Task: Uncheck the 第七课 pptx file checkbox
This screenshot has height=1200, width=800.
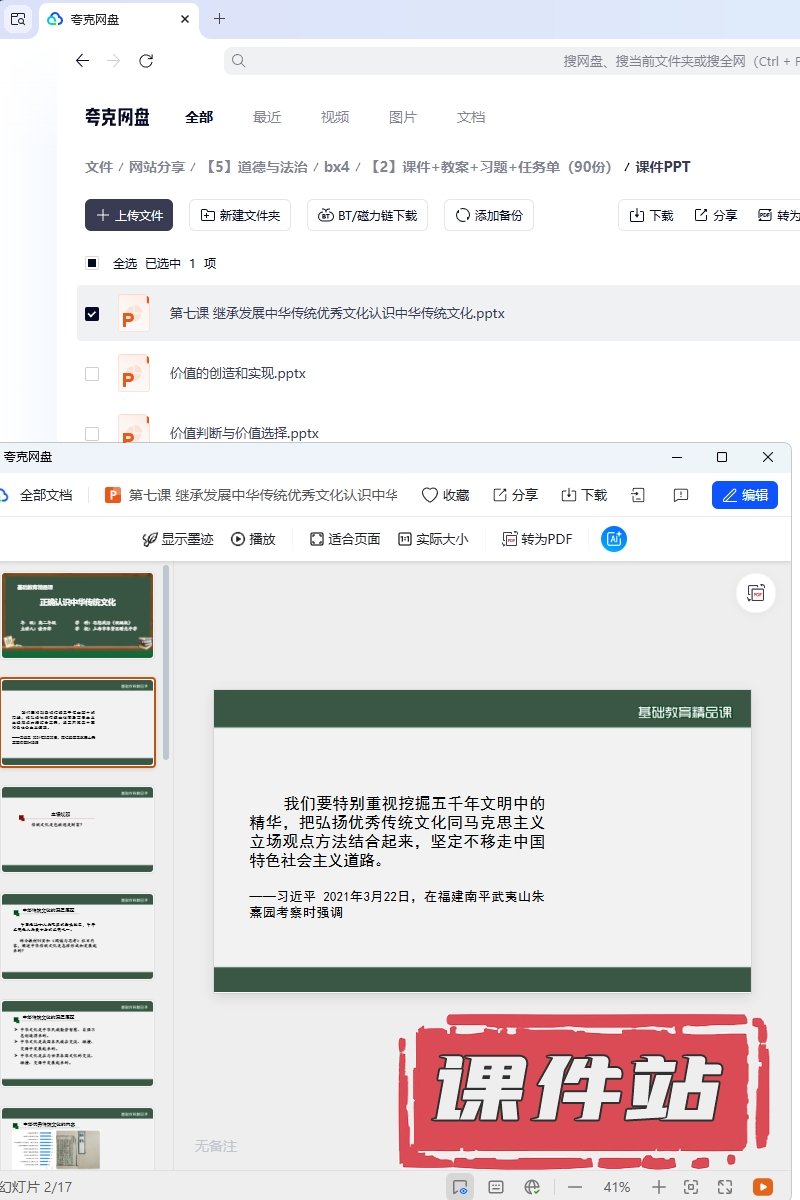Action: click(92, 314)
